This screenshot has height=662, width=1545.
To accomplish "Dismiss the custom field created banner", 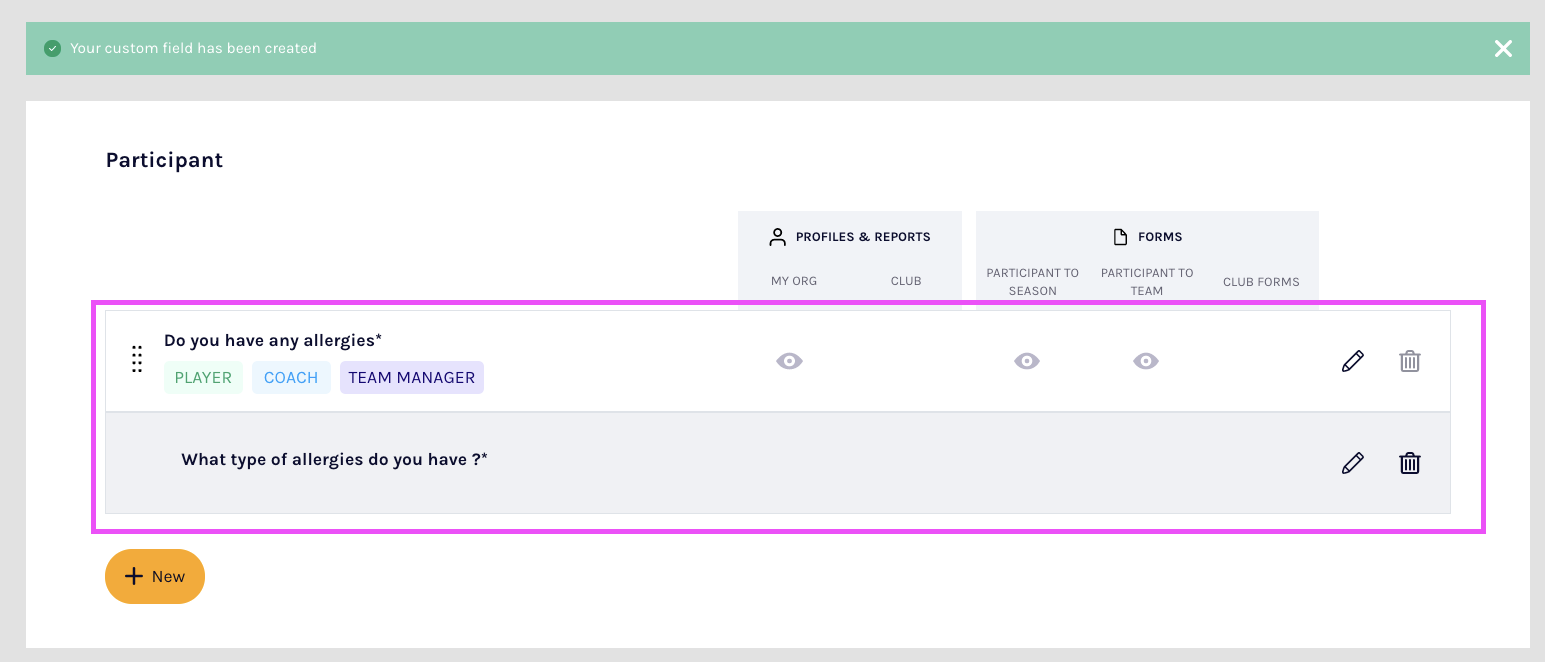I will pyautogui.click(x=1502, y=49).
